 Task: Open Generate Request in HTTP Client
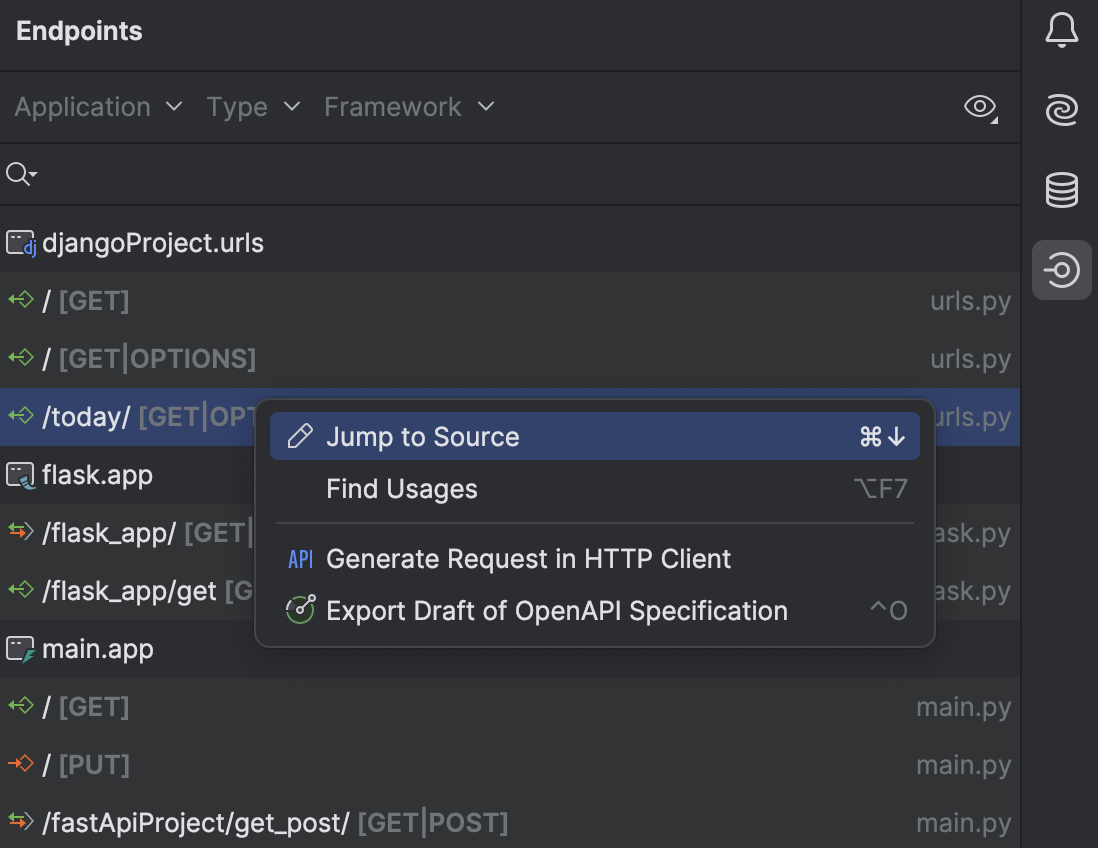click(527, 559)
